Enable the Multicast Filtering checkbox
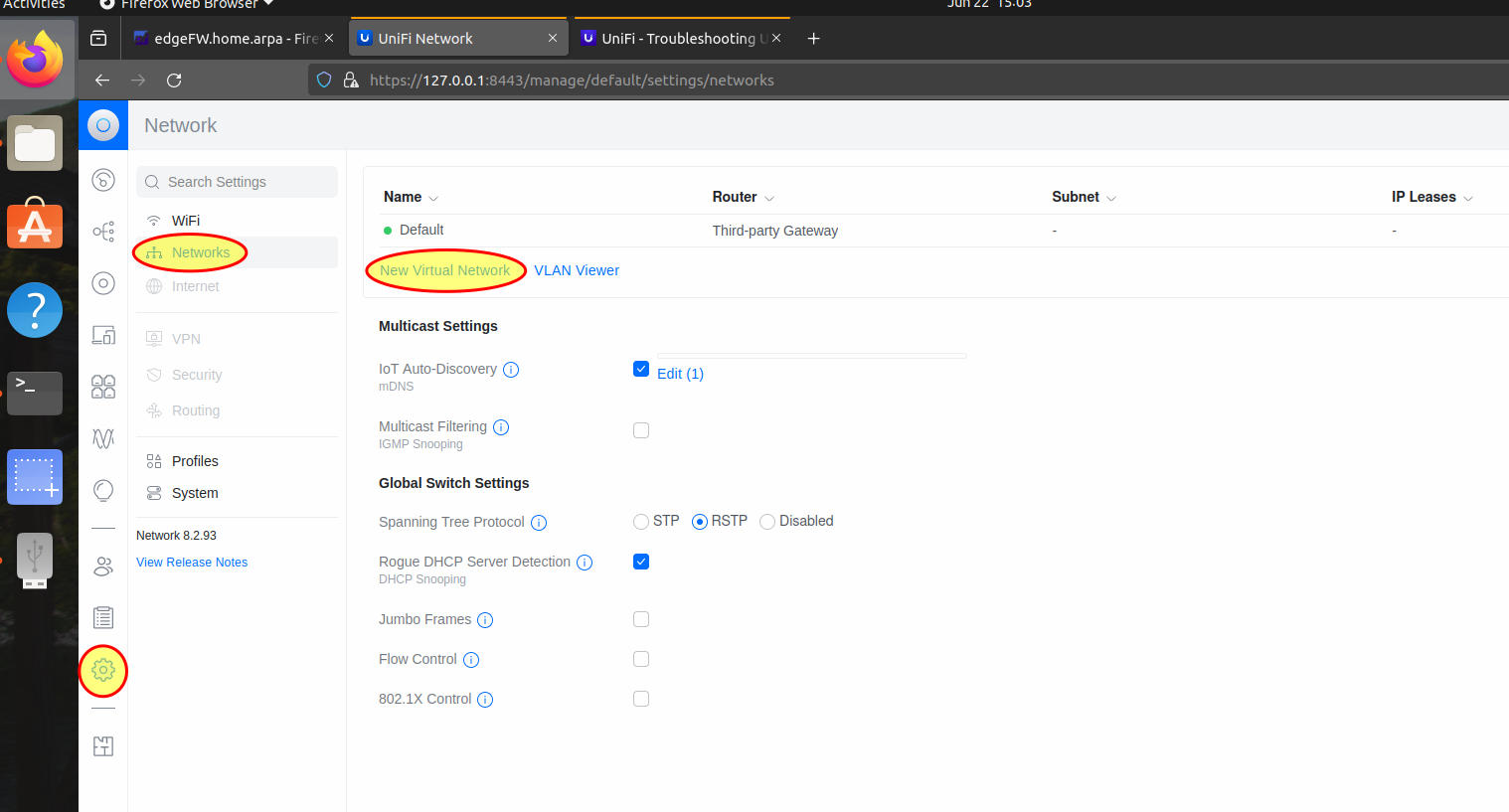Viewport: 1509px width, 812px height. point(641,430)
